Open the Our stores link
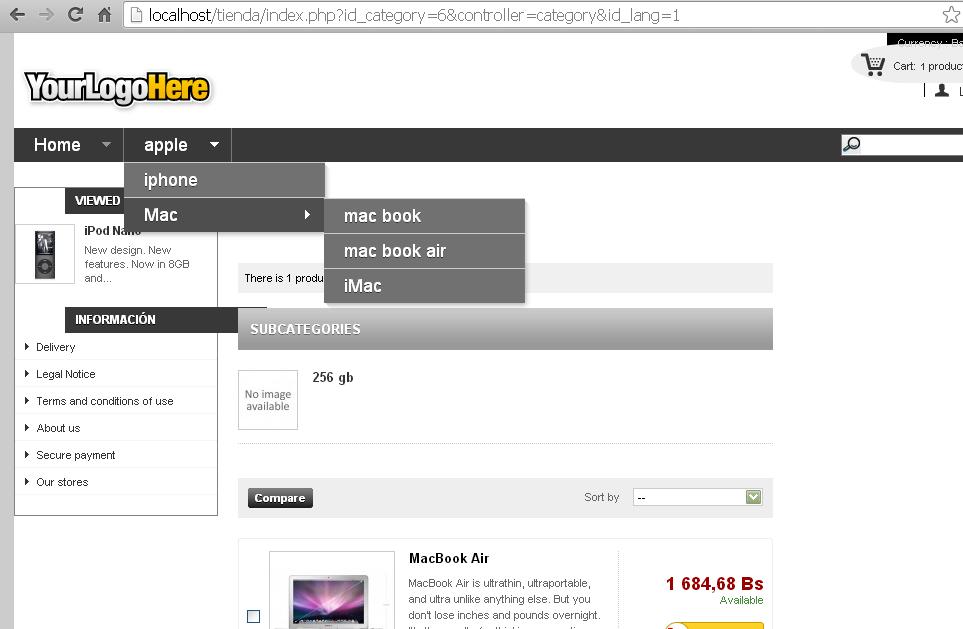This screenshot has width=963, height=629. (62, 482)
